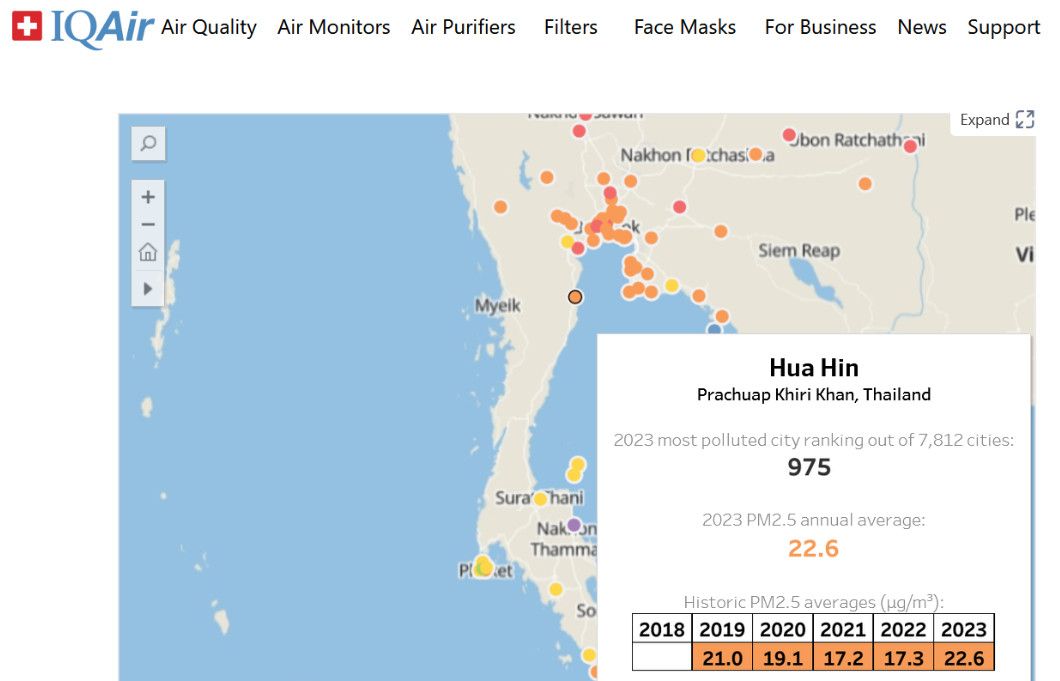
Task: Expand map tools with the arrow icon
Action: click(148, 289)
